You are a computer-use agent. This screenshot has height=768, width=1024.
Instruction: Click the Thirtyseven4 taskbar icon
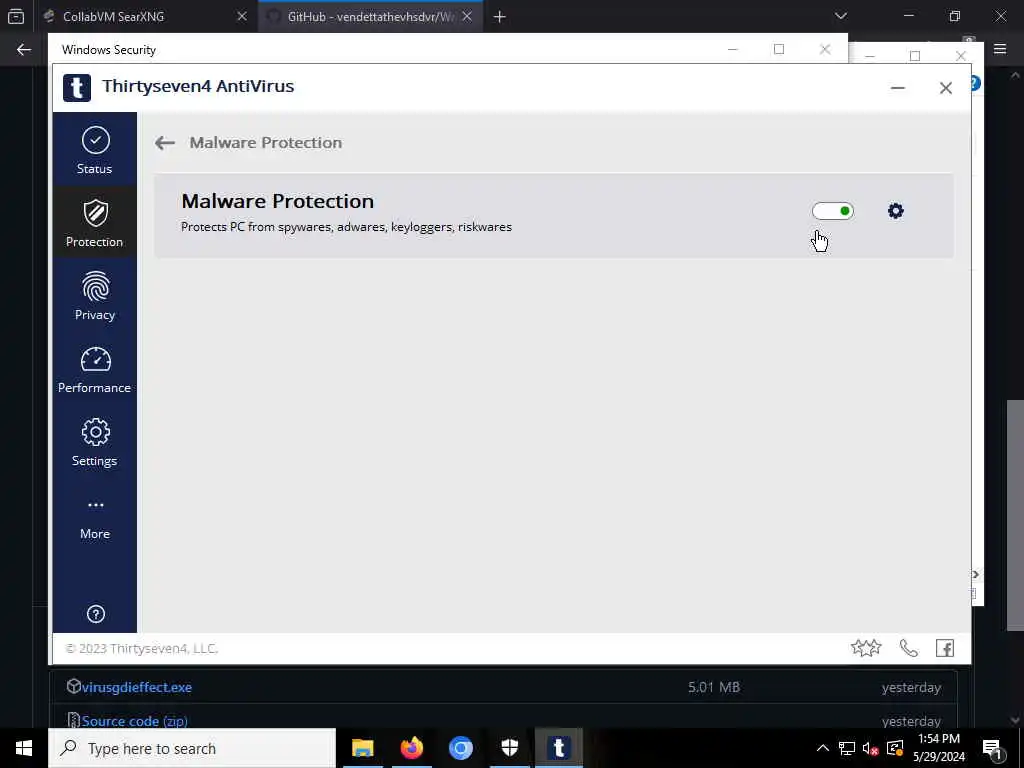(559, 748)
